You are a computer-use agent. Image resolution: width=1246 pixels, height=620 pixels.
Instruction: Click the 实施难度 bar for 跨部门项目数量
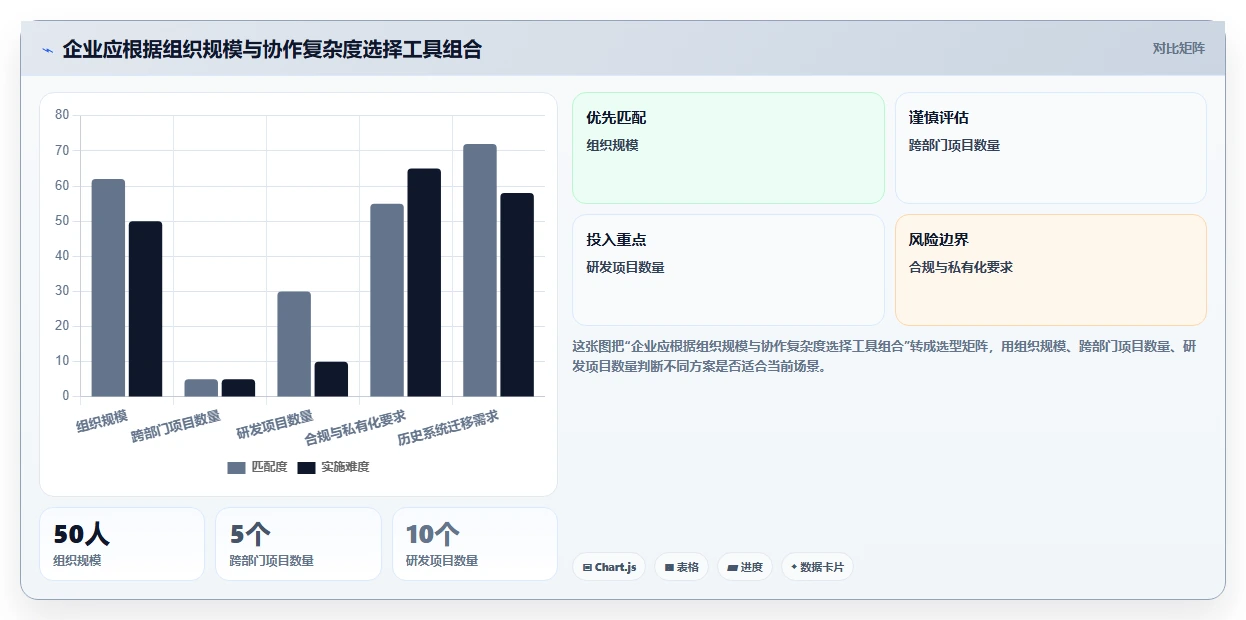tap(238, 388)
